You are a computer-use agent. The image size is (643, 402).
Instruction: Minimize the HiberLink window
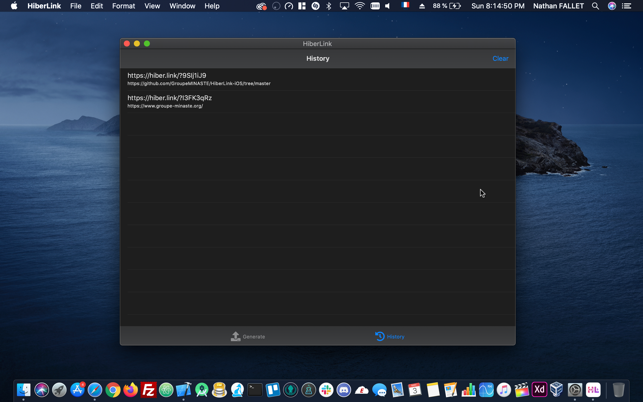click(137, 43)
